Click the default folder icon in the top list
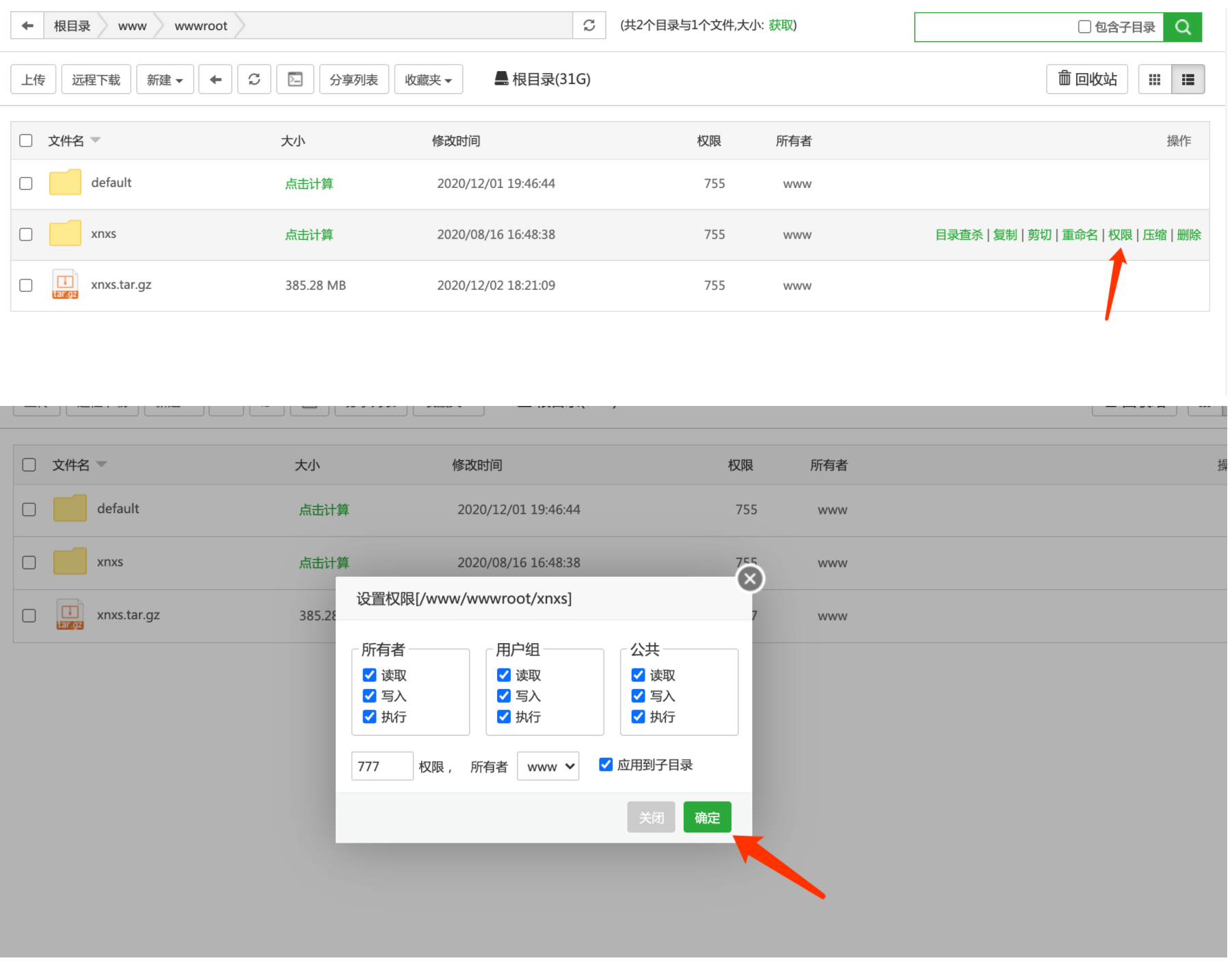The width and height of the screenshot is (1232, 965). coord(66,183)
